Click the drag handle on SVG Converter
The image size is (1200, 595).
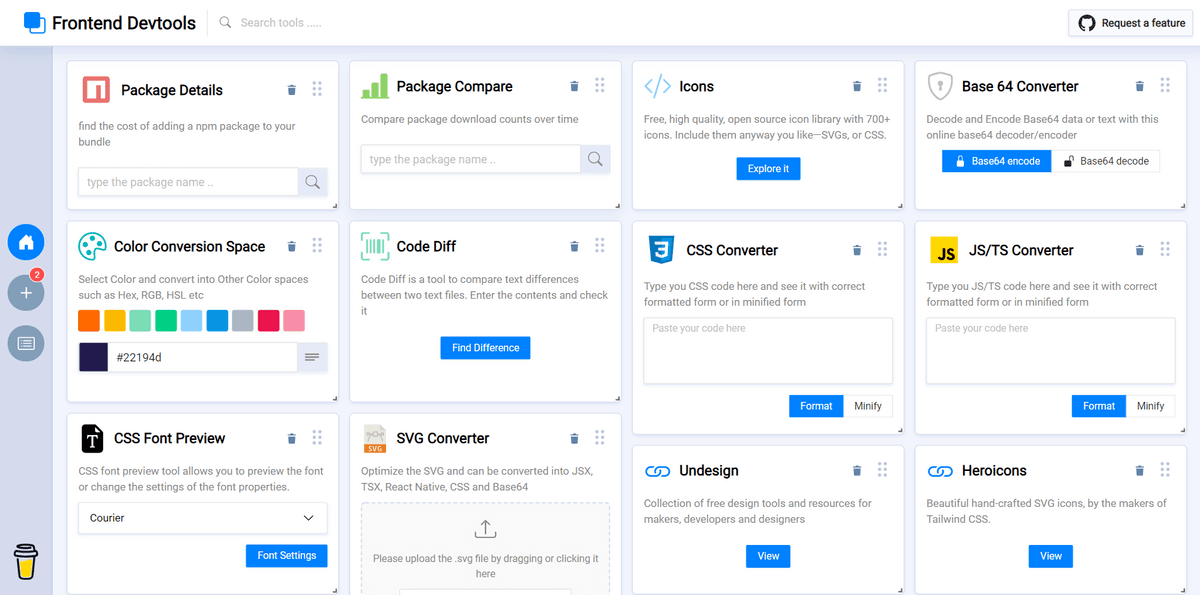point(600,438)
